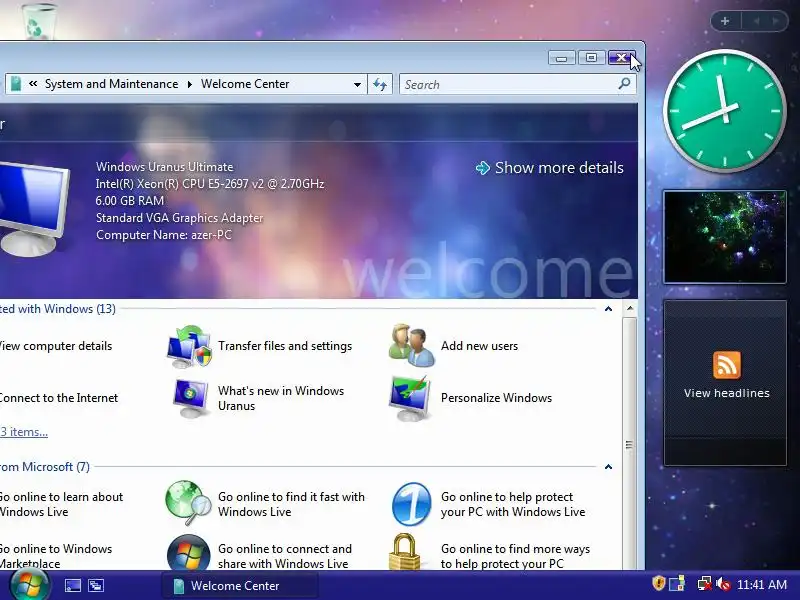
Task: Click the sidebar add gadget plus button
Action: [725, 21]
